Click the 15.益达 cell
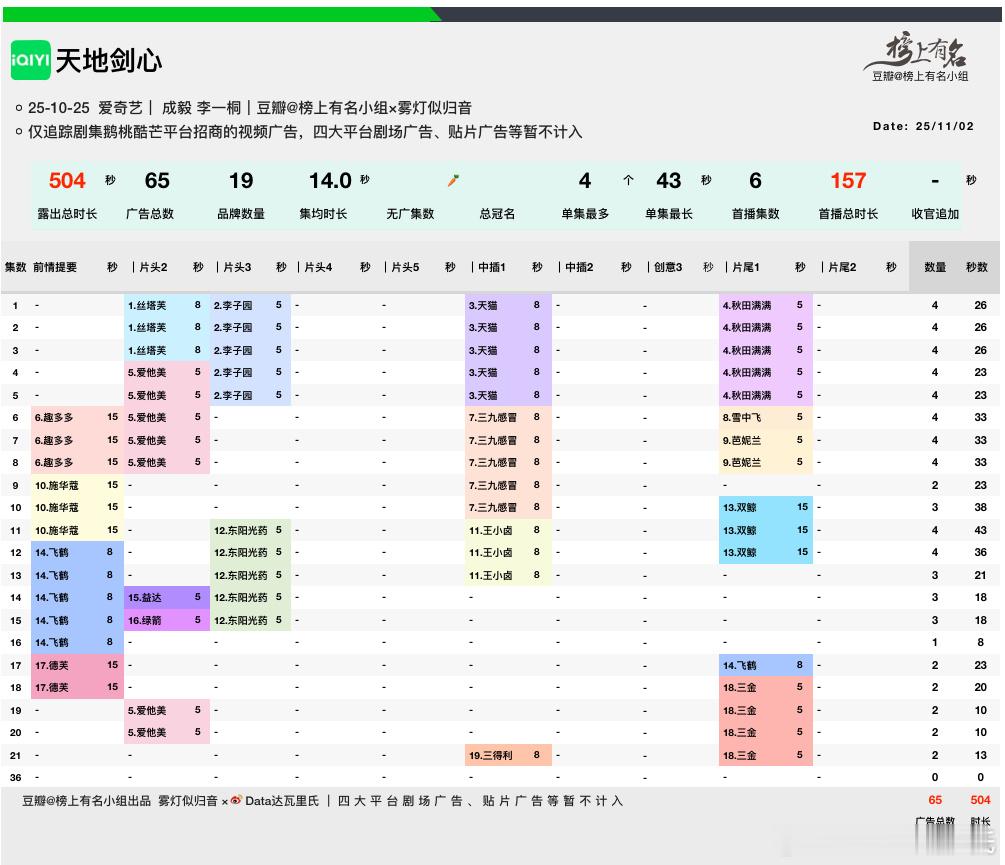The width and height of the screenshot is (1005, 865). [x=167, y=598]
